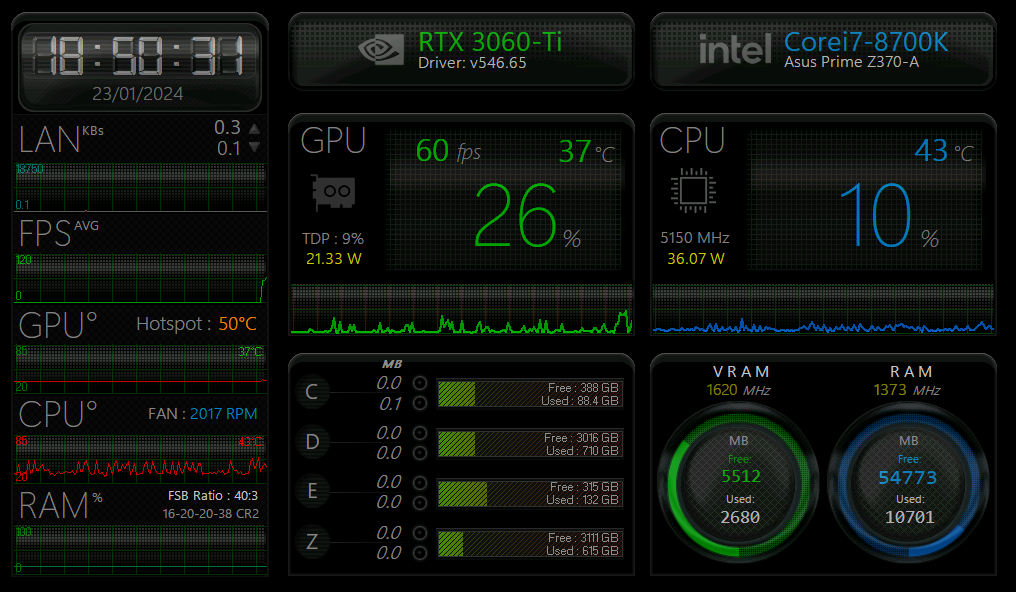
Task: Click the VRAM free 5512 value
Action: [x=741, y=476]
